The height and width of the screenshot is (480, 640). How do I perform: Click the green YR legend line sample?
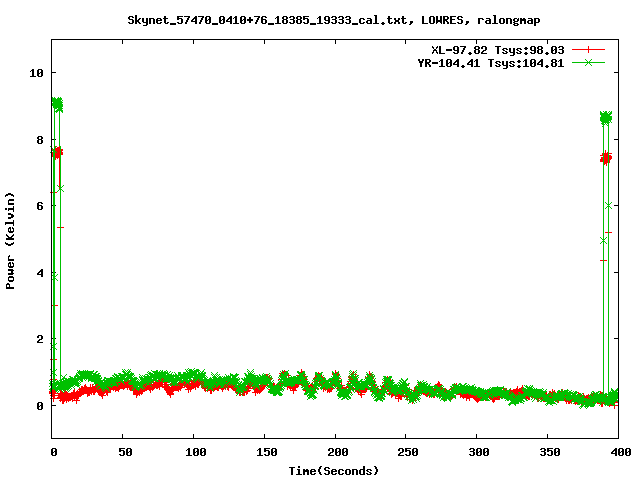588,63
